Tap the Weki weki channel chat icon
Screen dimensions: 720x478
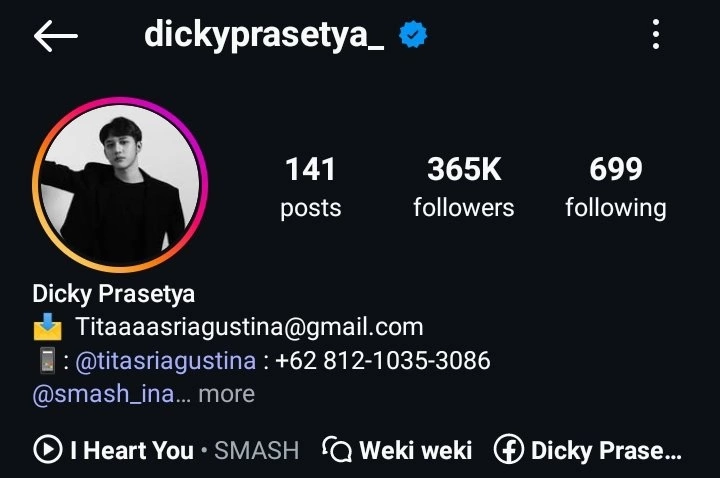337,449
